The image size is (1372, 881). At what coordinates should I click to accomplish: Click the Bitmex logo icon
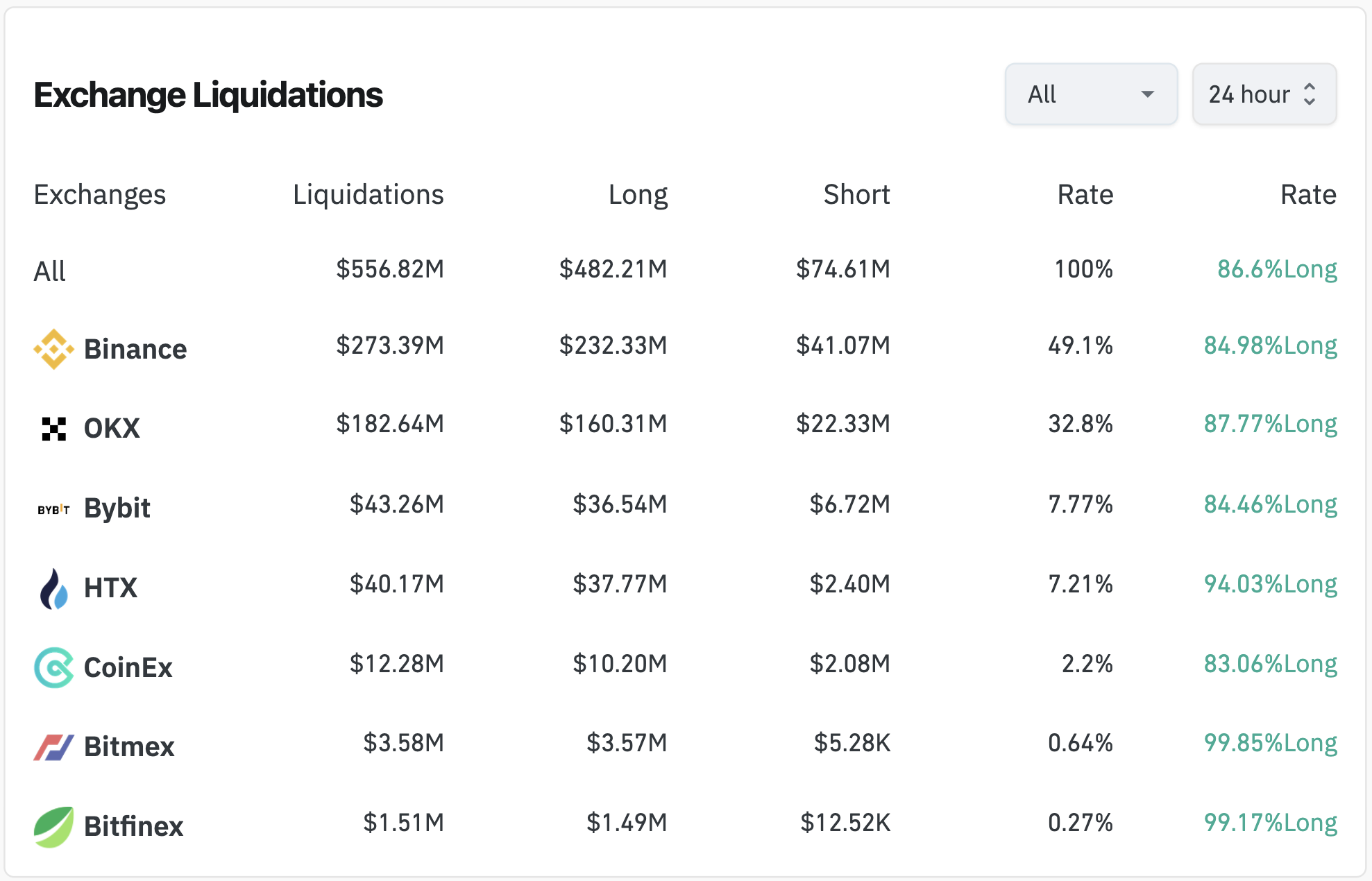pos(53,747)
